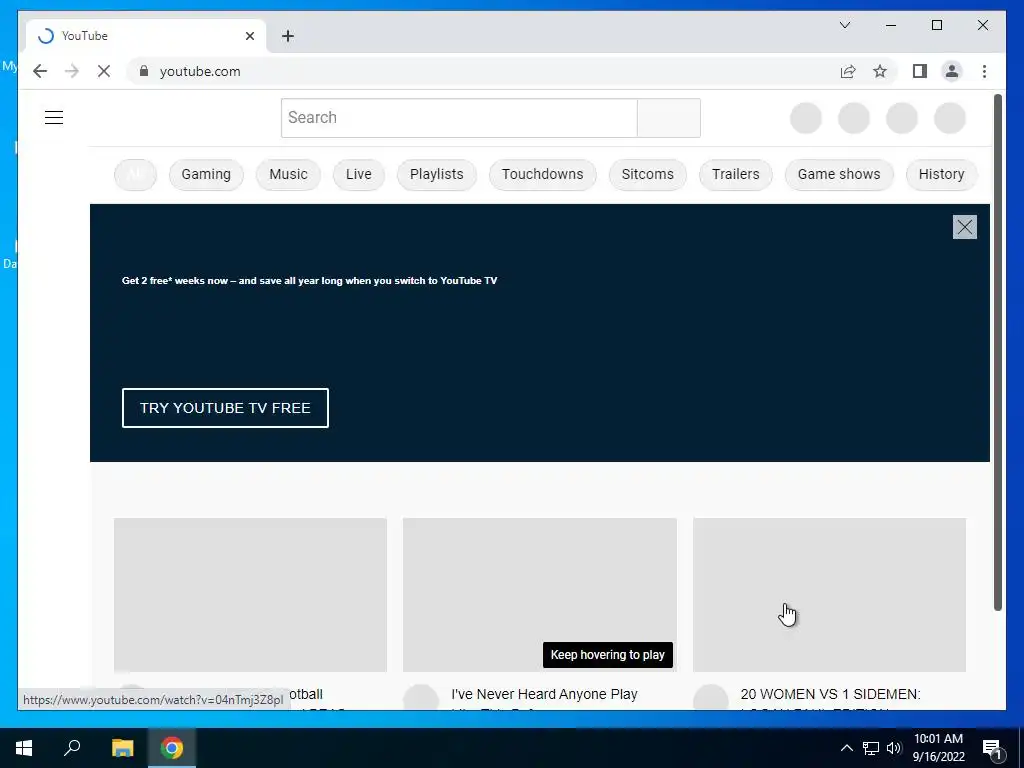Screen dimensions: 1024x768
Task: Open channel avatar beside I've Never Heard
Action: tap(421, 699)
